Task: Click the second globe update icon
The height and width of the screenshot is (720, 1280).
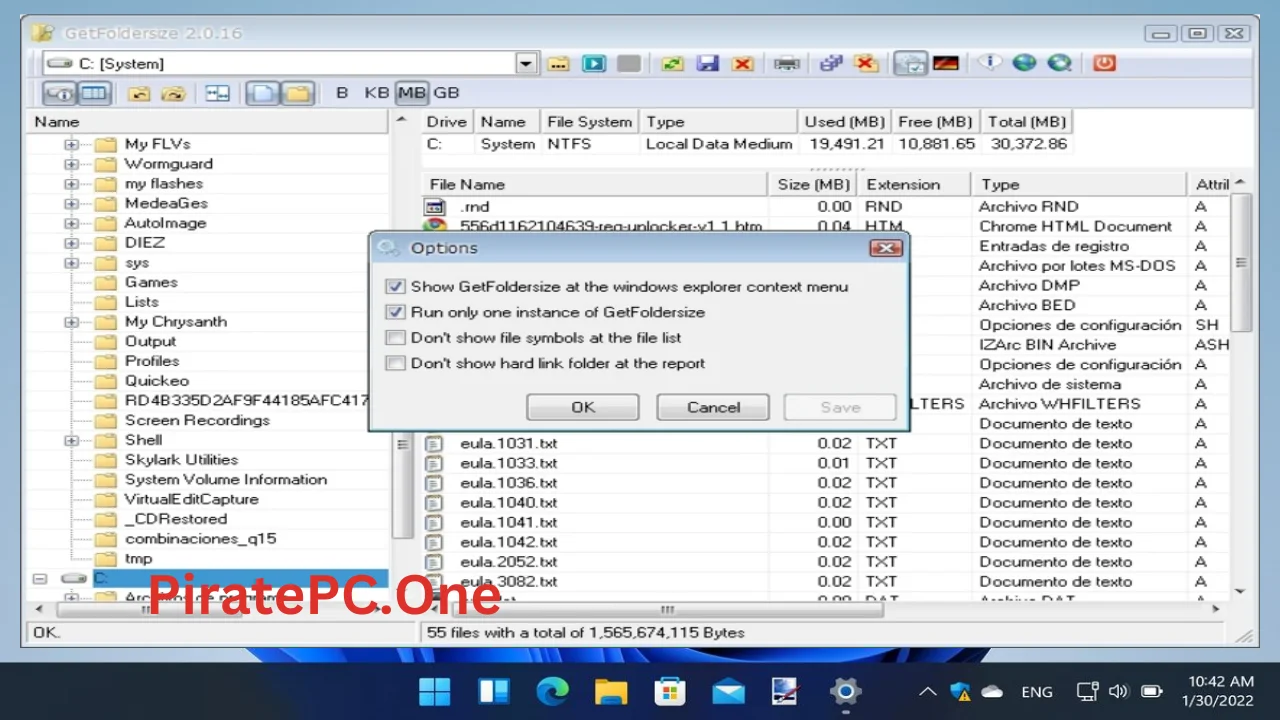Action: click(1059, 63)
